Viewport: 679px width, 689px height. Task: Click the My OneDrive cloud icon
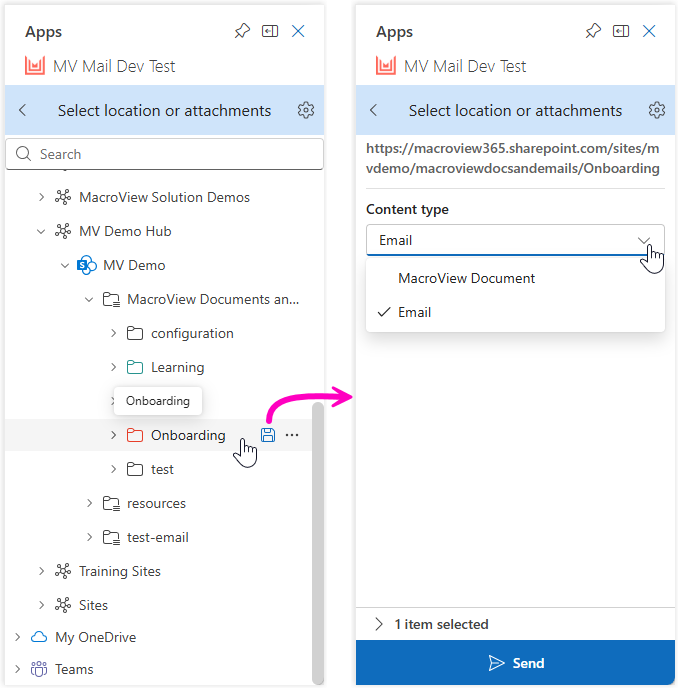[39, 637]
